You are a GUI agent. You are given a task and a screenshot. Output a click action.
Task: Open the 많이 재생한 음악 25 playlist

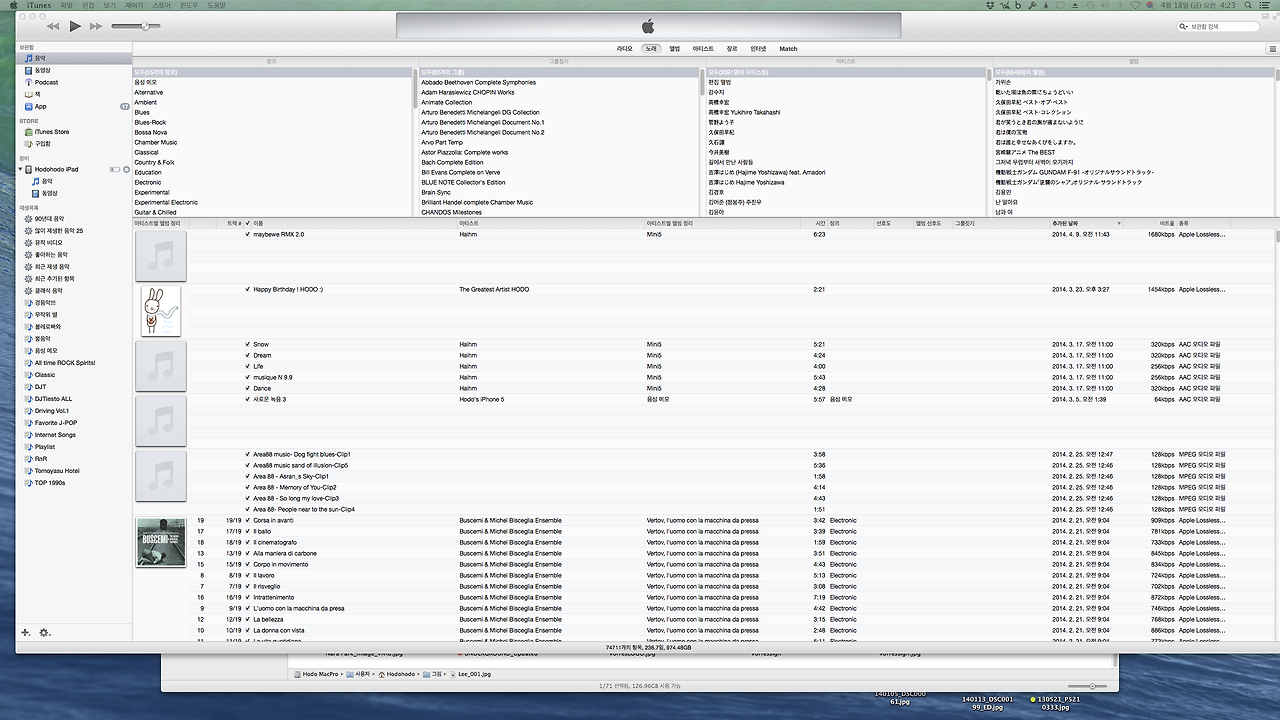pyautogui.click(x=59, y=230)
